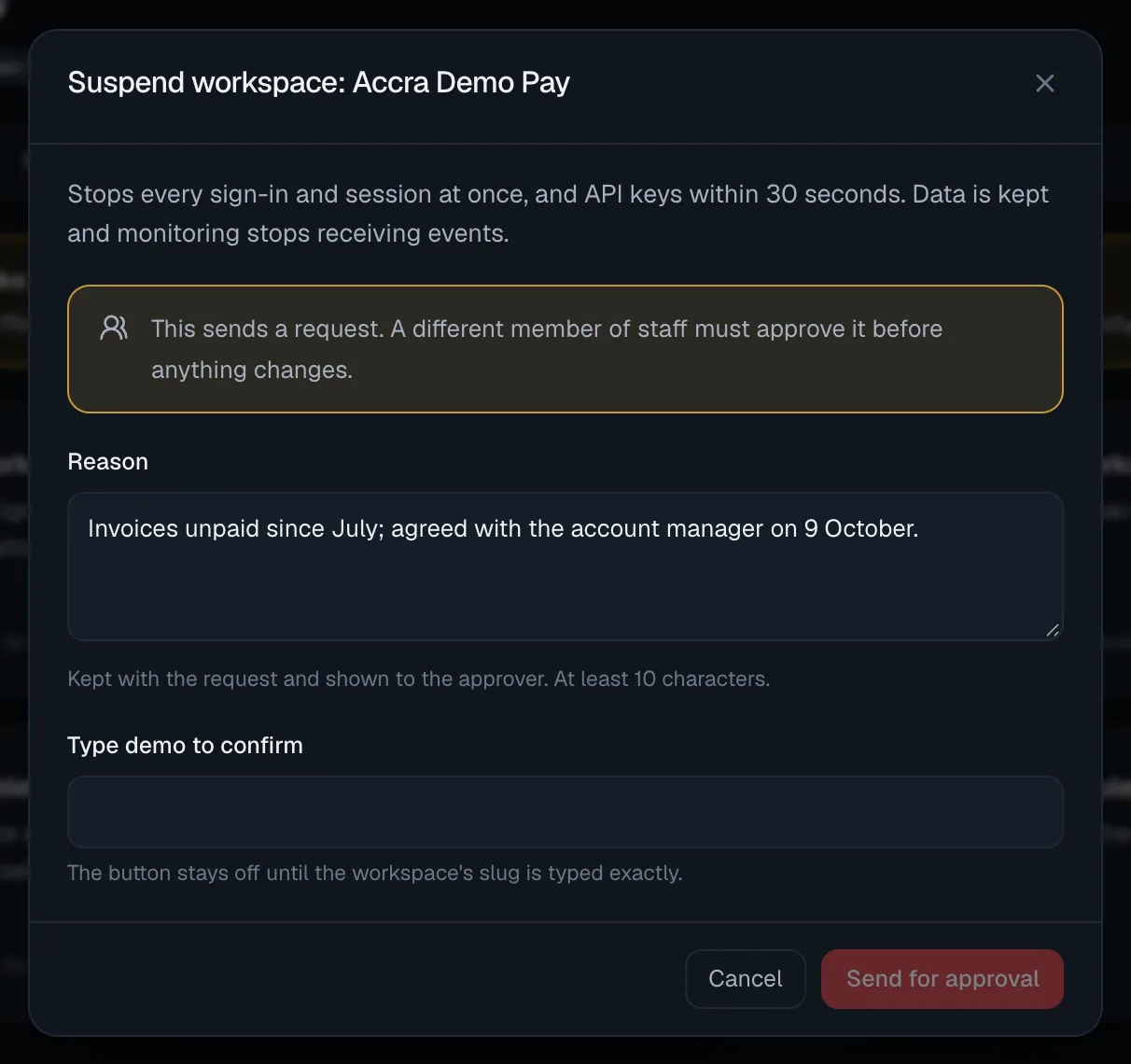
Task: Click the staff approval people icon
Action: (x=114, y=328)
